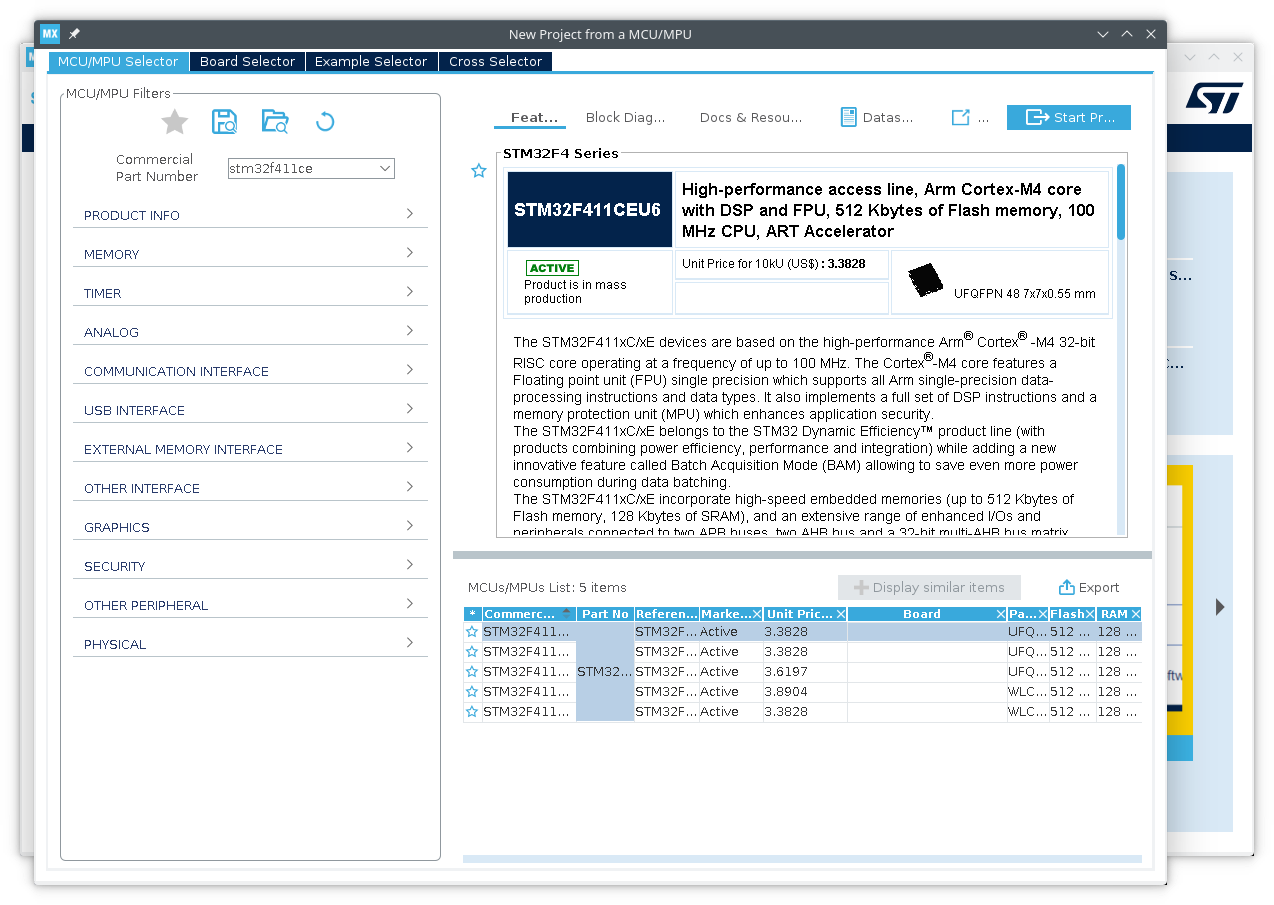The width and height of the screenshot is (1274, 905).
Task: Click the favorites star filter icon
Action: point(175,122)
